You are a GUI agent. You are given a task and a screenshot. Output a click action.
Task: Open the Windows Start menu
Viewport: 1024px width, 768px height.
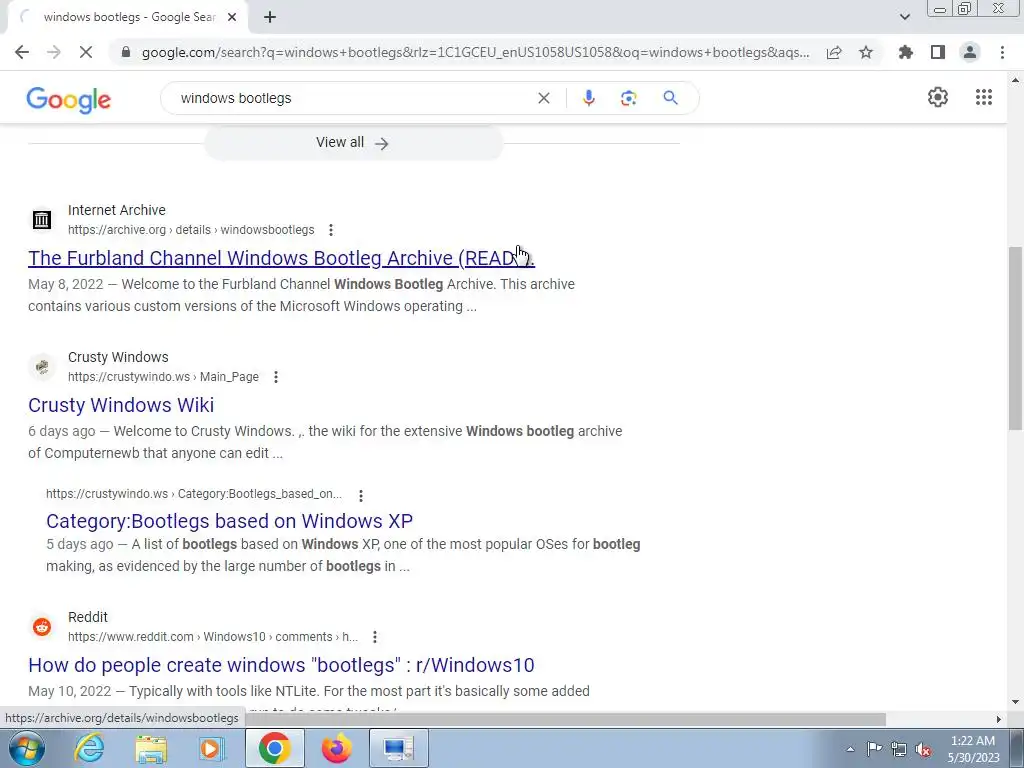[26, 748]
